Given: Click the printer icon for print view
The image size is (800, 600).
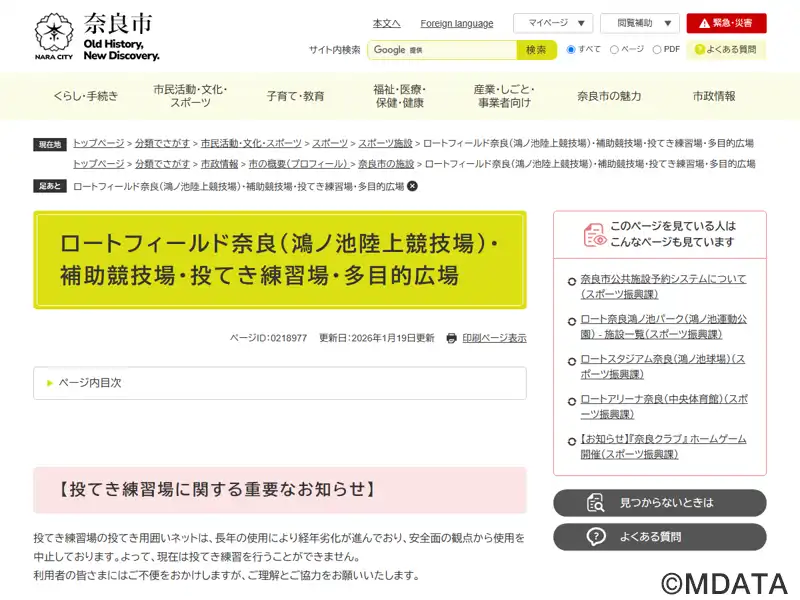Looking at the screenshot, I should tap(452, 338).
